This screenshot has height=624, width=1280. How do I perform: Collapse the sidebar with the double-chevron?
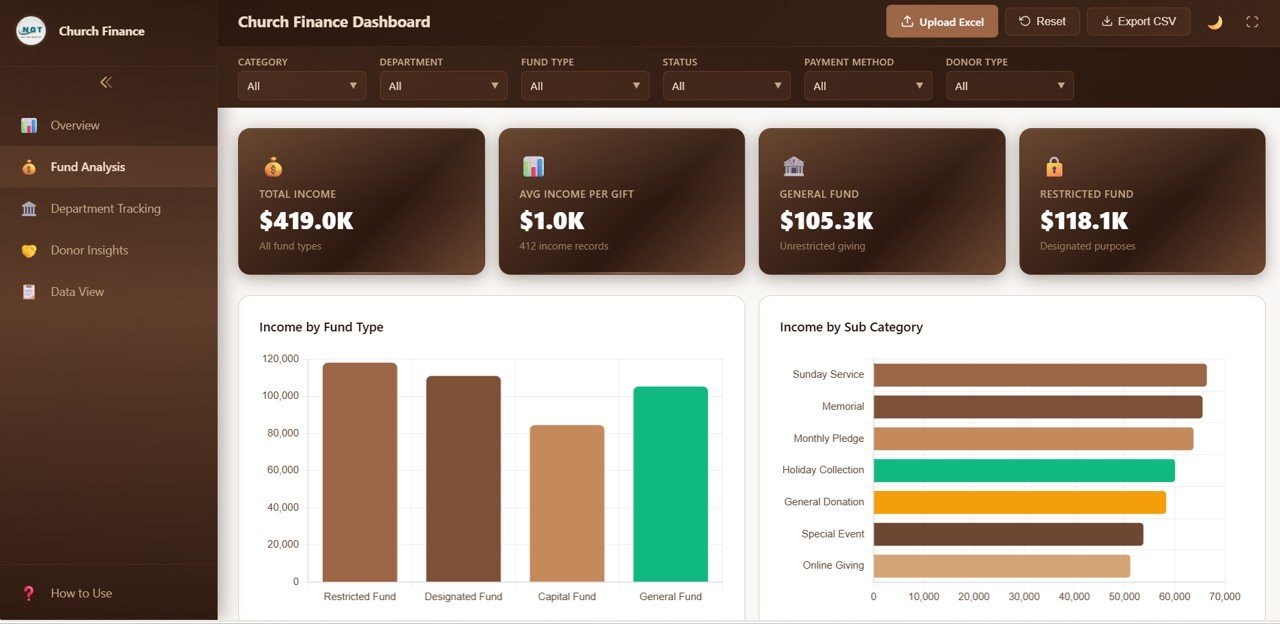coord(106,83)
